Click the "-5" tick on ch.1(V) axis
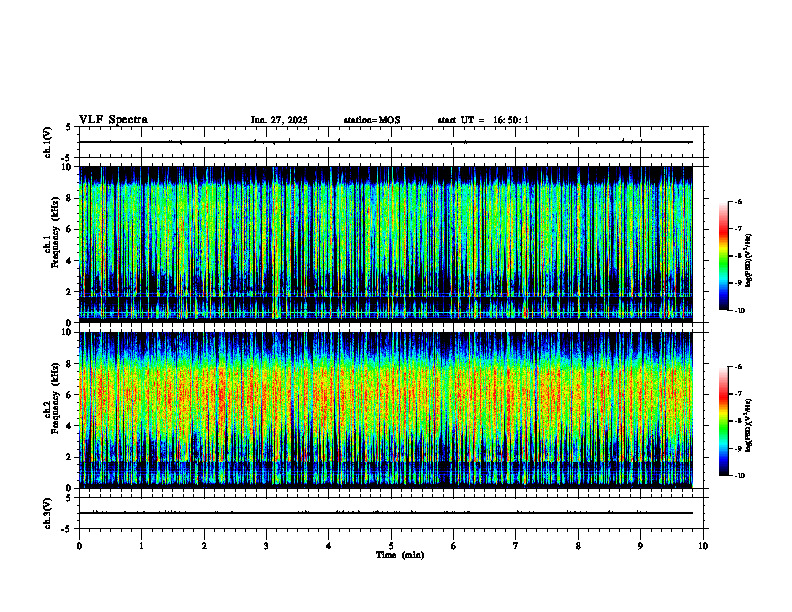This screenshot has width=792, height=612. pyautogui.click(x=67, y=158)
